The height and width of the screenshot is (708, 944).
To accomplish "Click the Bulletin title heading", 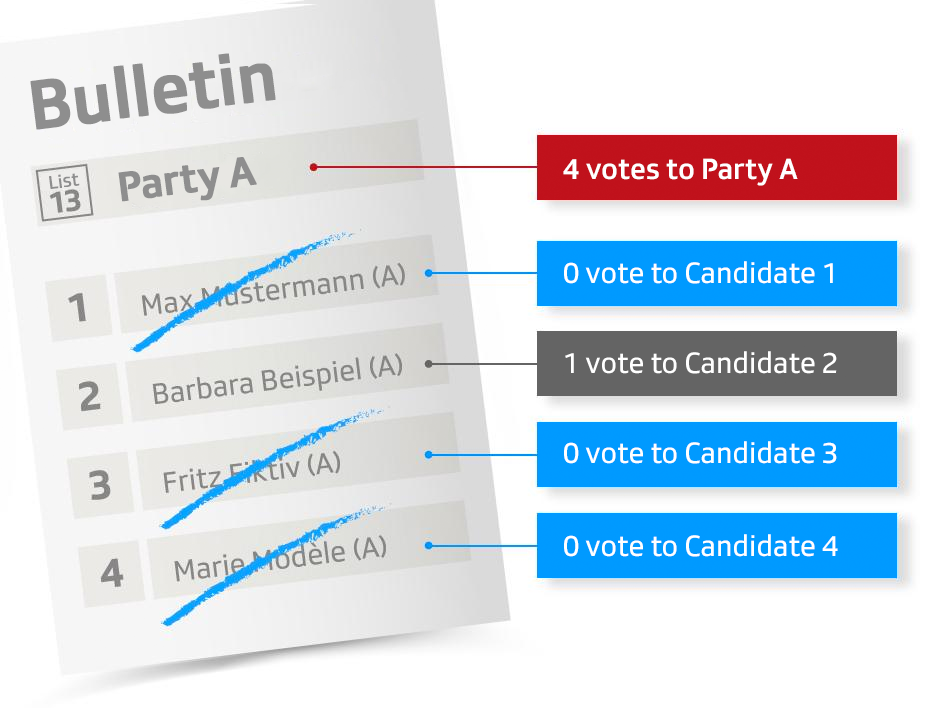I will tap(153, 92).
